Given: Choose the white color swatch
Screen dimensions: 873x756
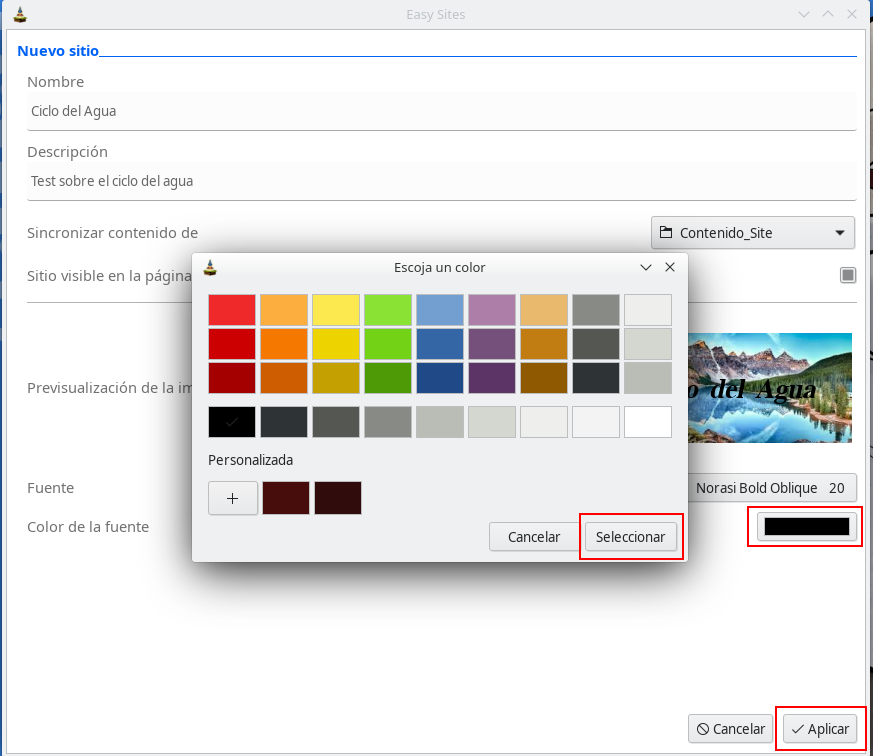Looking at the screenshot, I should tap(648, 422).
